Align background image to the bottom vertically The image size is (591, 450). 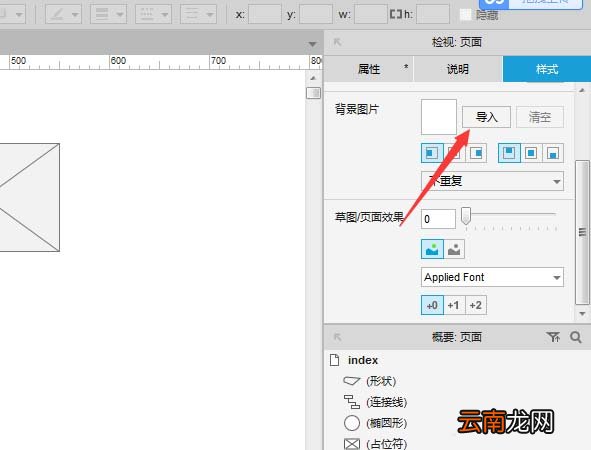(553, 153)
